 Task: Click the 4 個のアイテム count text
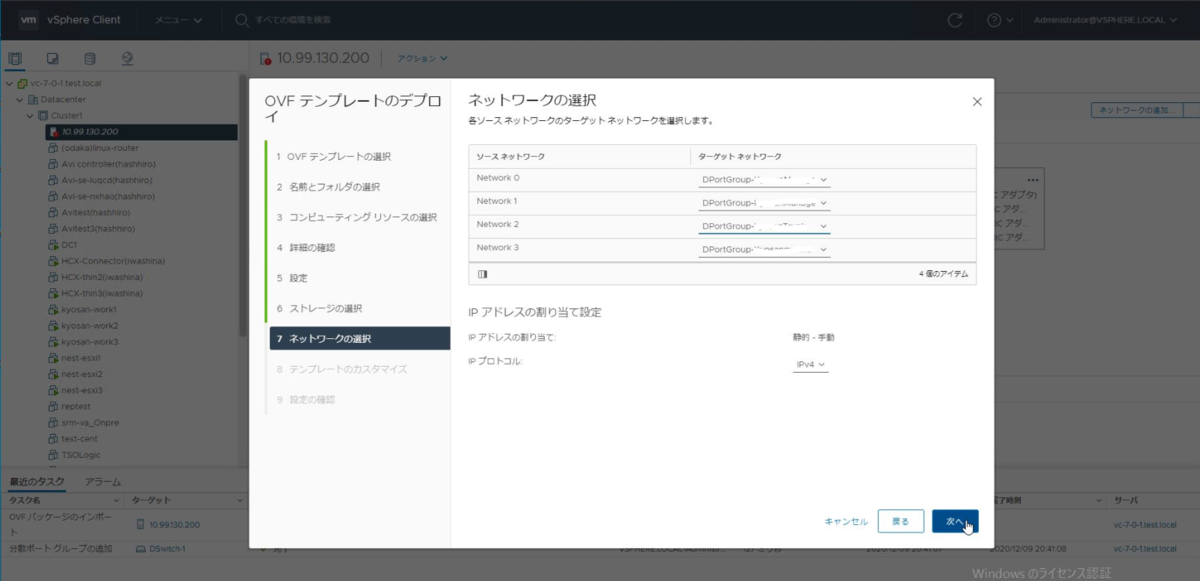pos(944,273)
